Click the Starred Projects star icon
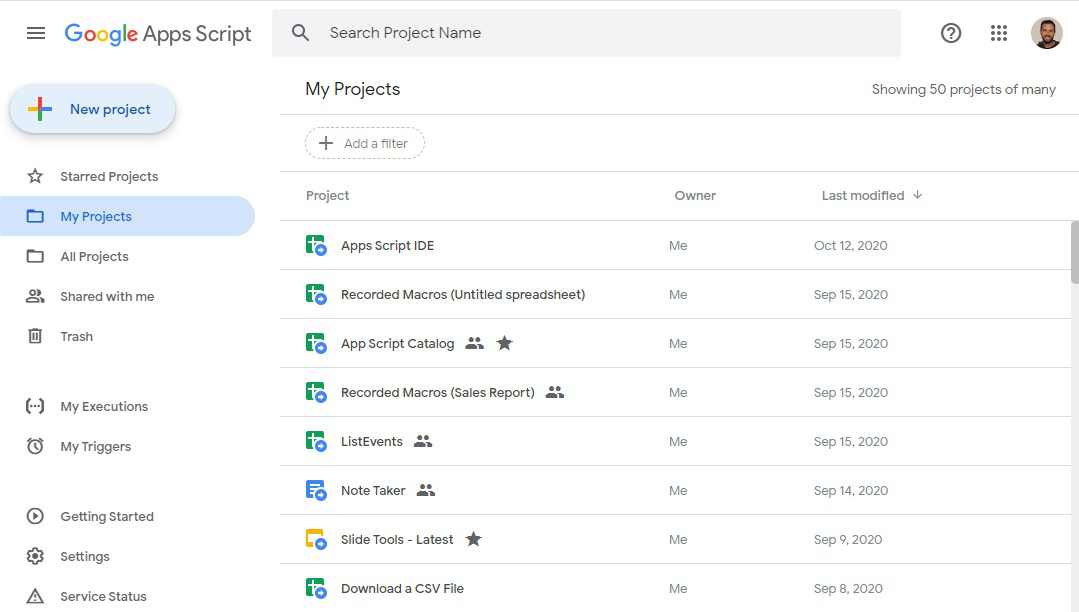Screen dimensions: 1079x612 click(35, 176)
